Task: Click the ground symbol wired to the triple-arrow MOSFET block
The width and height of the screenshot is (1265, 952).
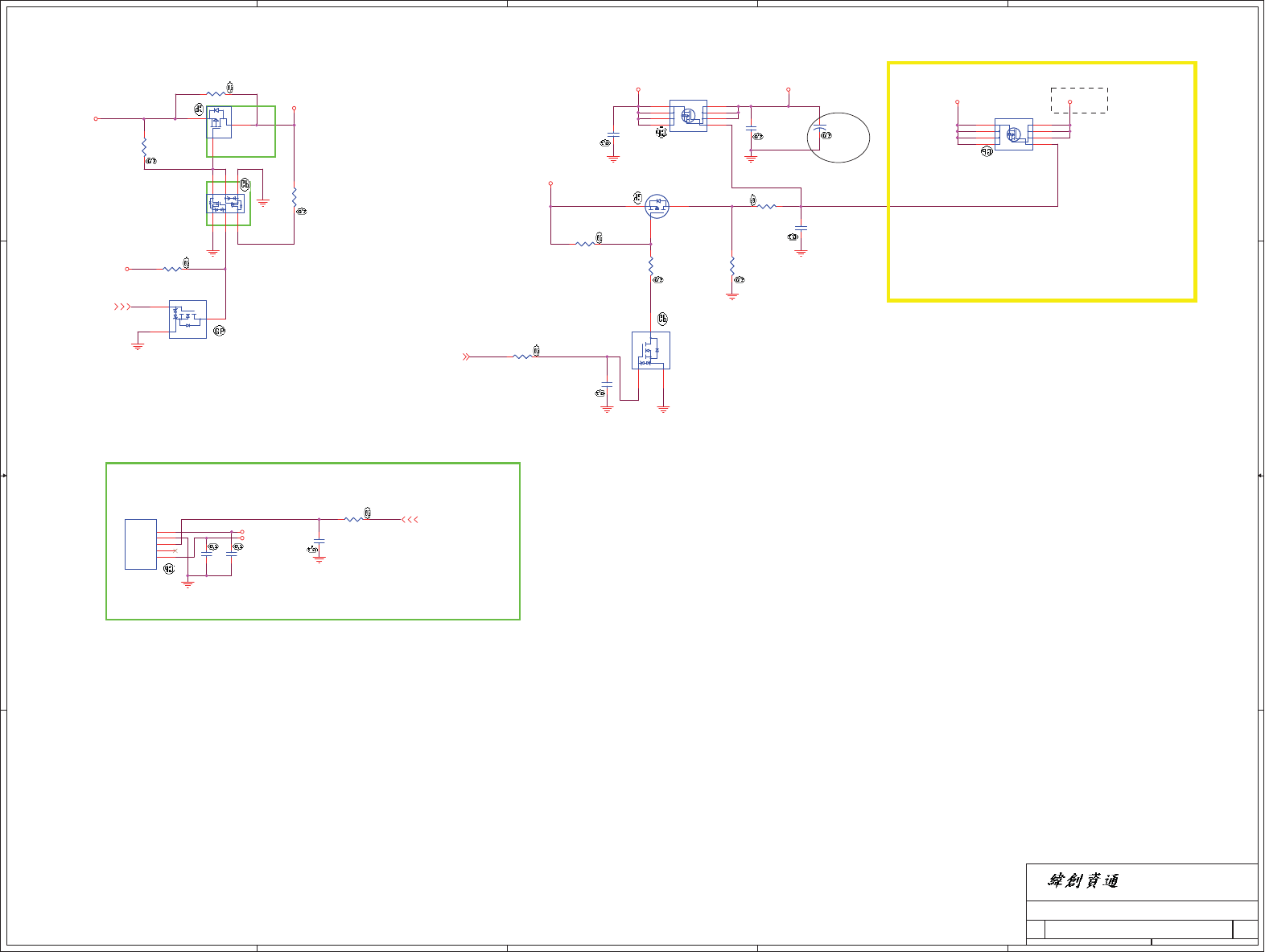Action: (x=138, y=346)
